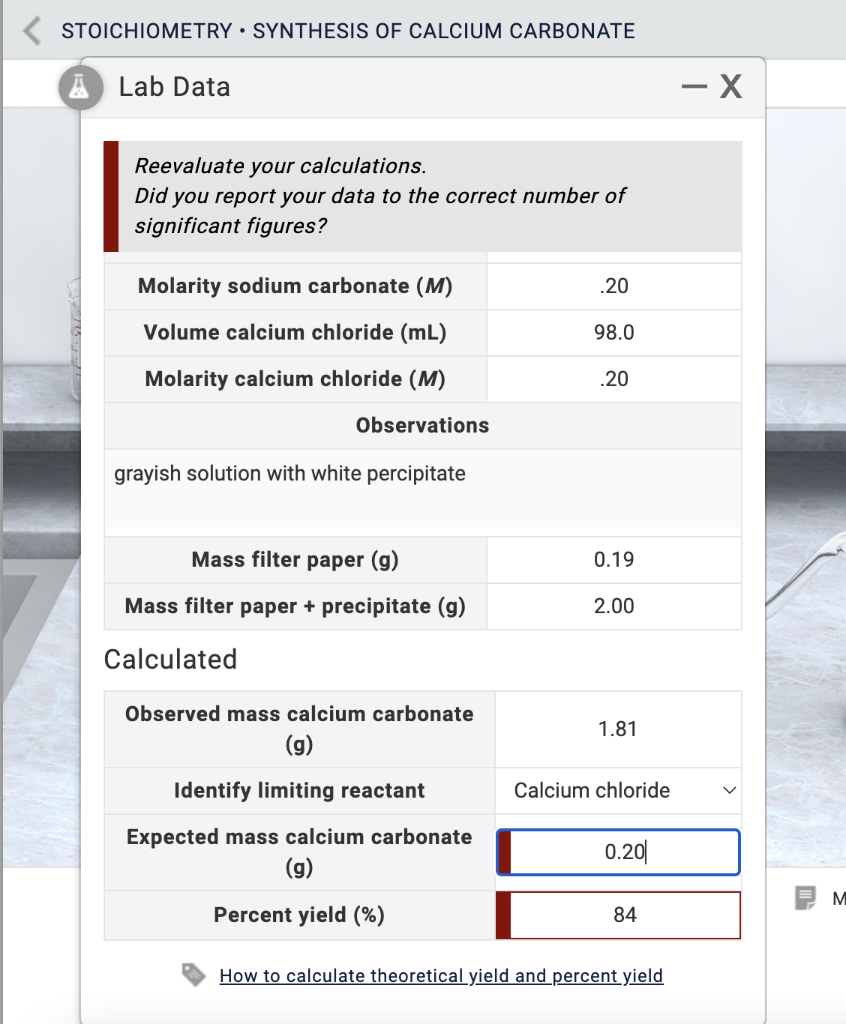846x1024 pixels.
Task: Select the Molarity sodium carbonate field
Action: click(613, 286)
